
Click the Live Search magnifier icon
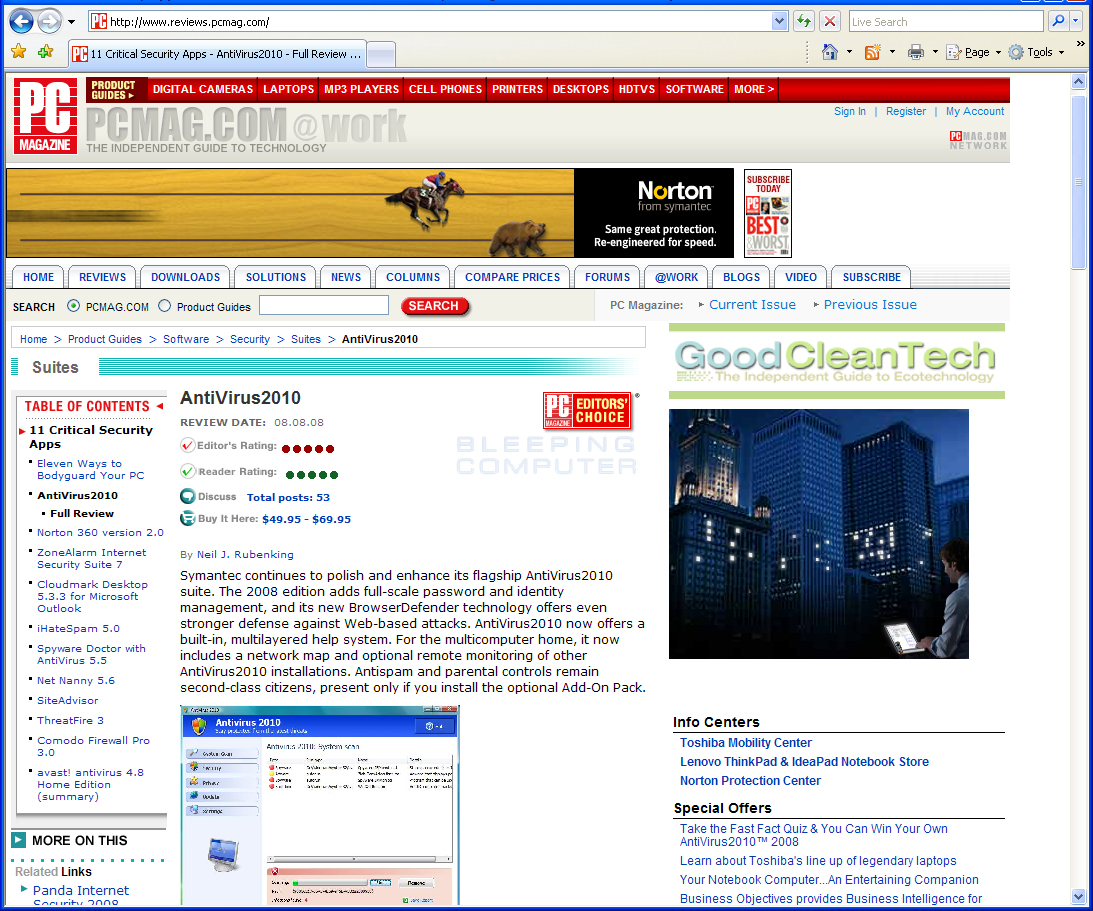(x=1058, y=22)
